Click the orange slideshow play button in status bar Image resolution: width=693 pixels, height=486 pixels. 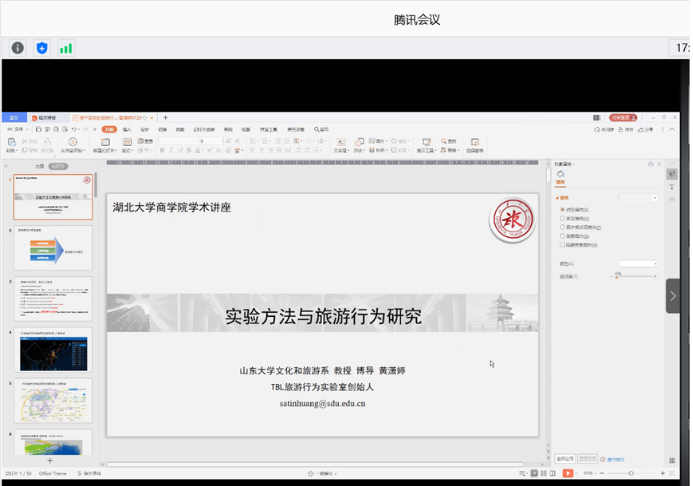[568, 473]
